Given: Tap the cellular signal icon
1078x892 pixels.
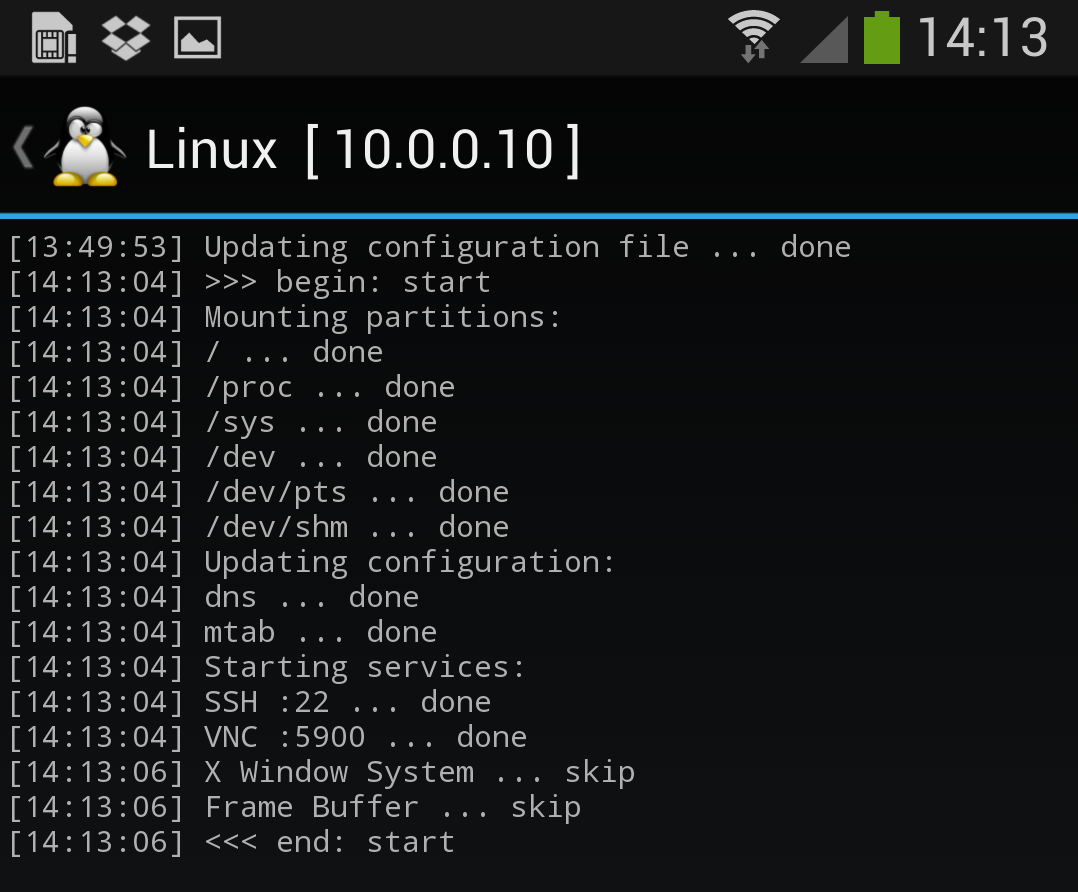Looking at the screenshot, I should tap(824, 40).
